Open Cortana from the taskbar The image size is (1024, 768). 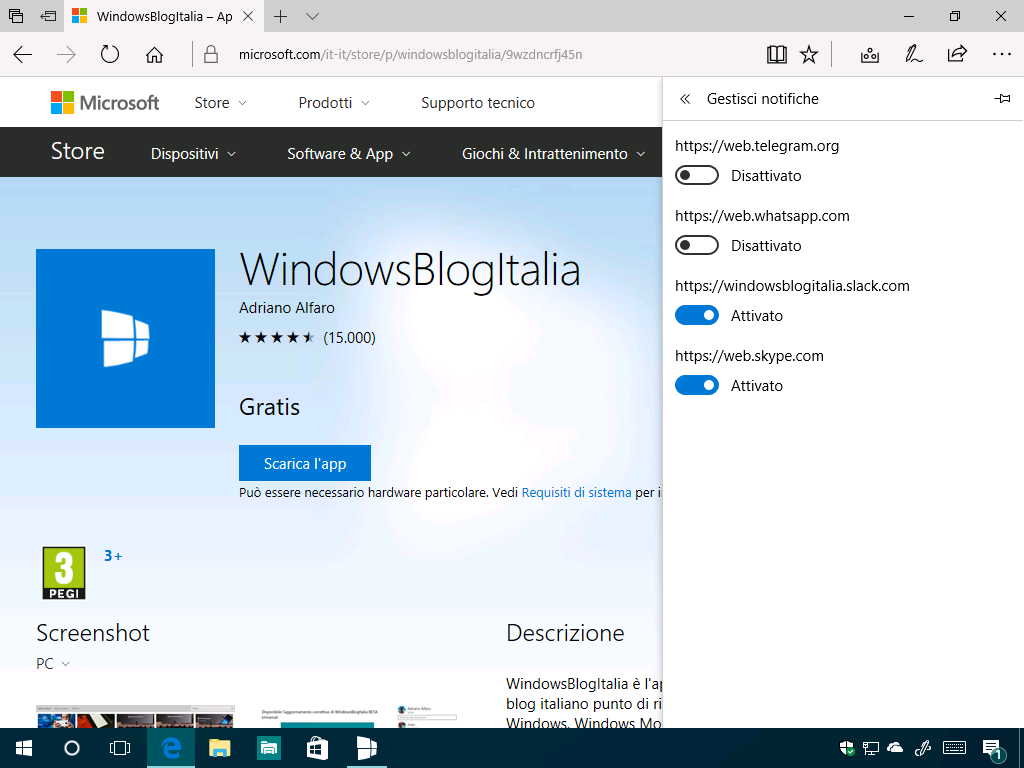pos(72,748)
